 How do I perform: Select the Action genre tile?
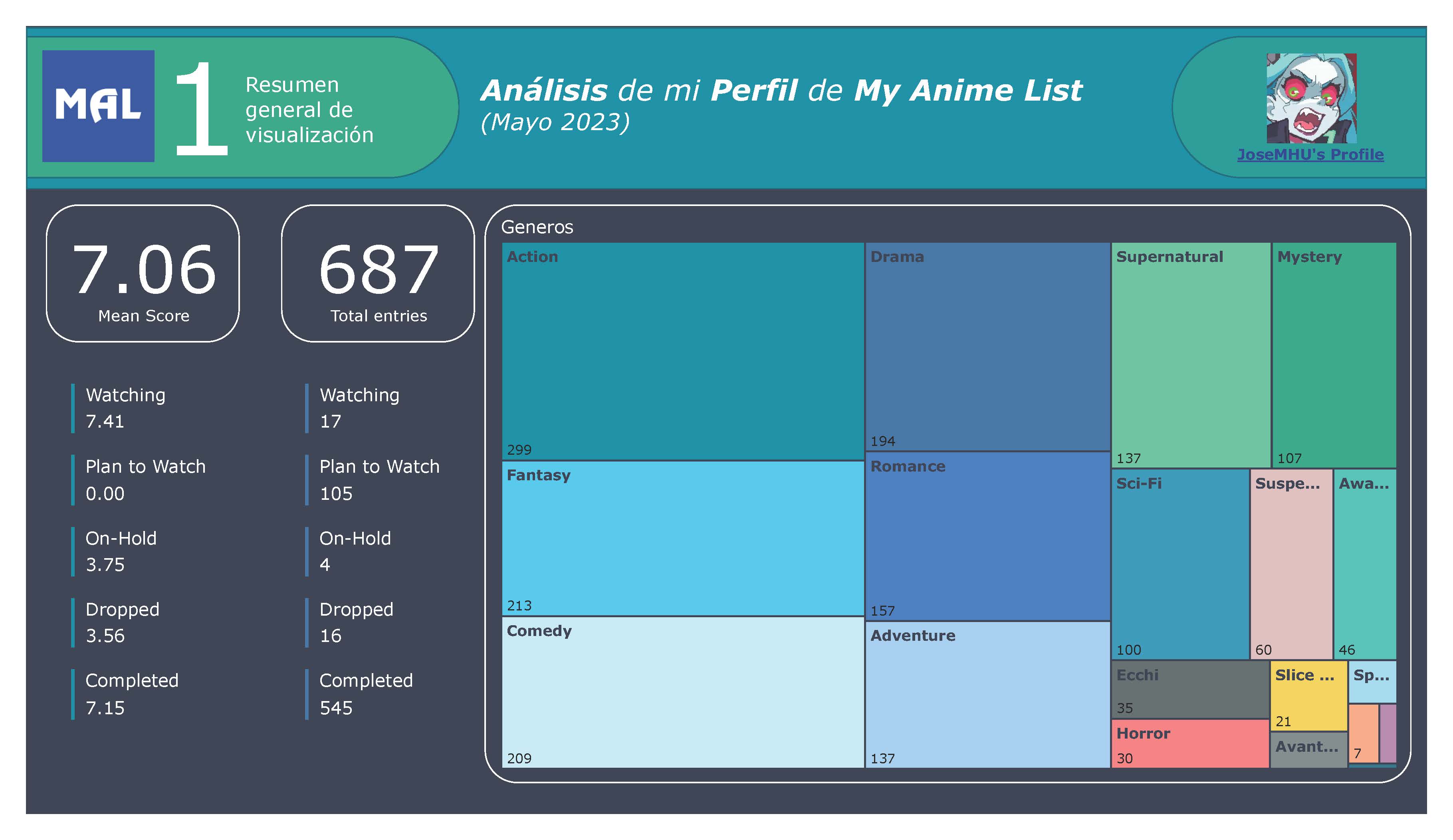coord(683,351)
